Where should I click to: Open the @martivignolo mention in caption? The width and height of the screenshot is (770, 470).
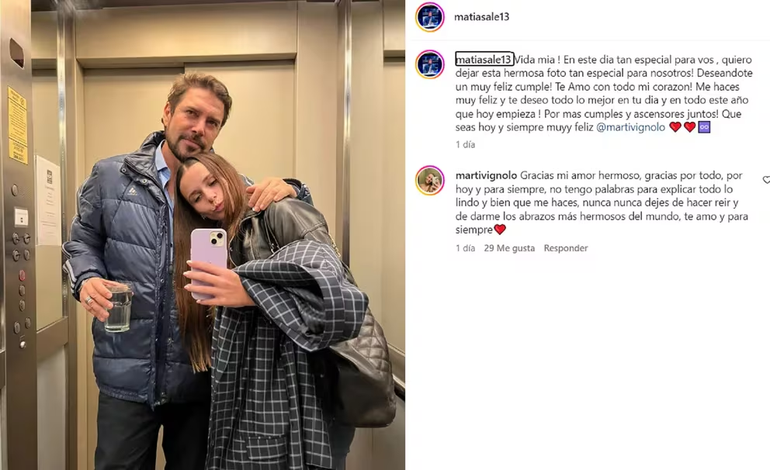631,127
